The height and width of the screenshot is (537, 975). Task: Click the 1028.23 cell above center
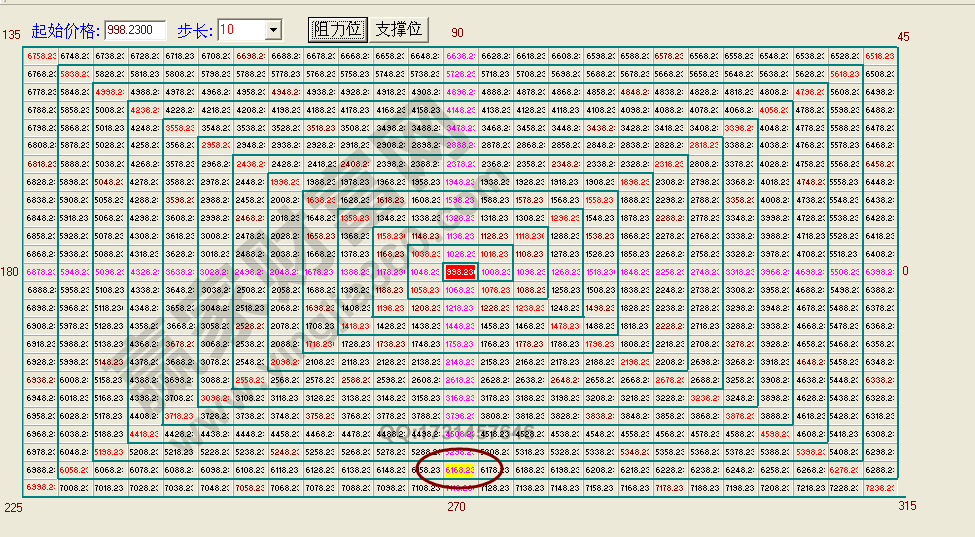click(x=460, y=254)
